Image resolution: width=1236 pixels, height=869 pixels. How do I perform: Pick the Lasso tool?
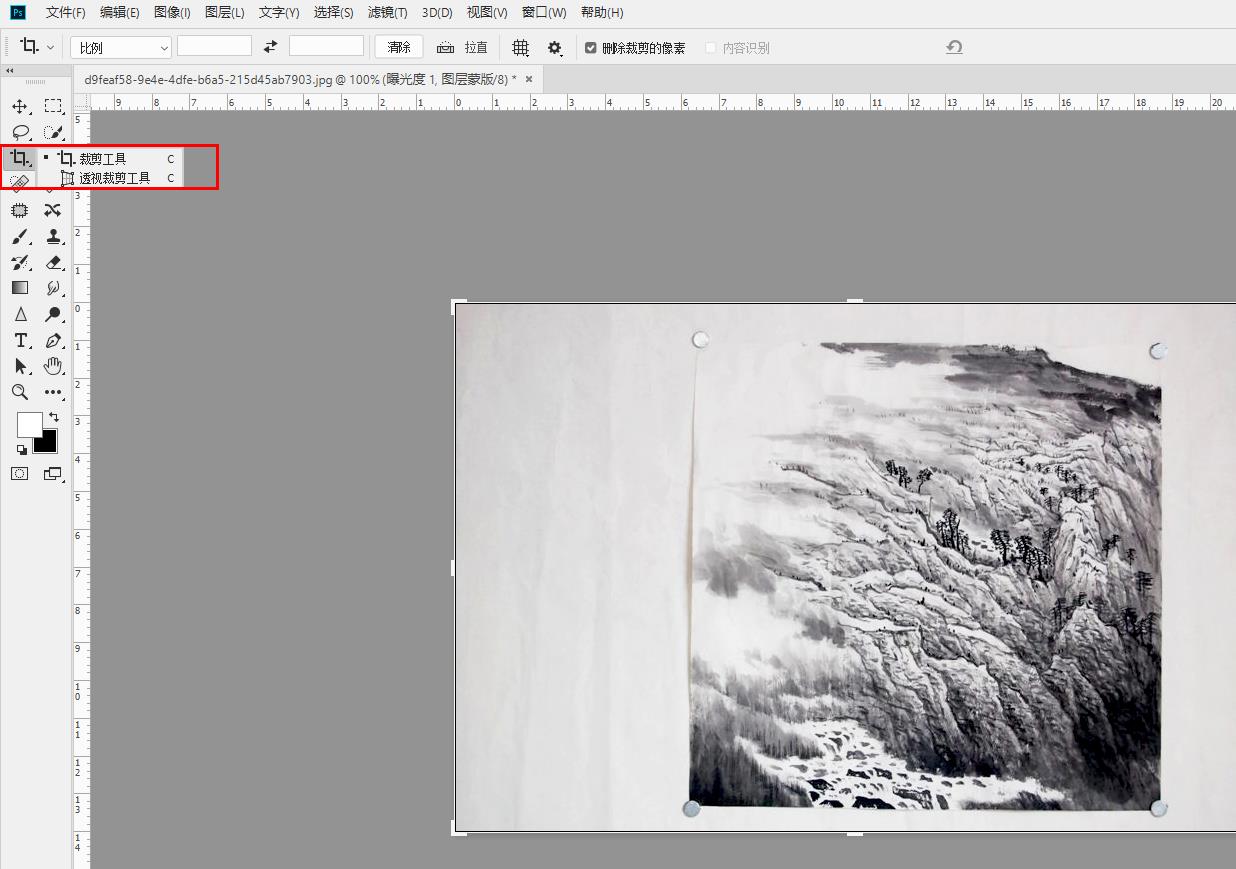(x=20, y=132)
